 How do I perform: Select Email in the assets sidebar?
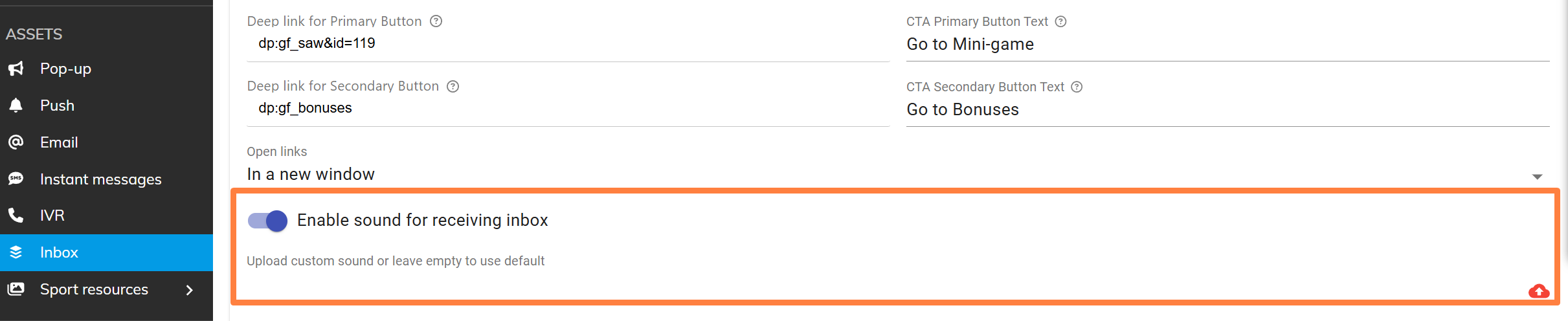pyautogui.click(x=59, y=142)
